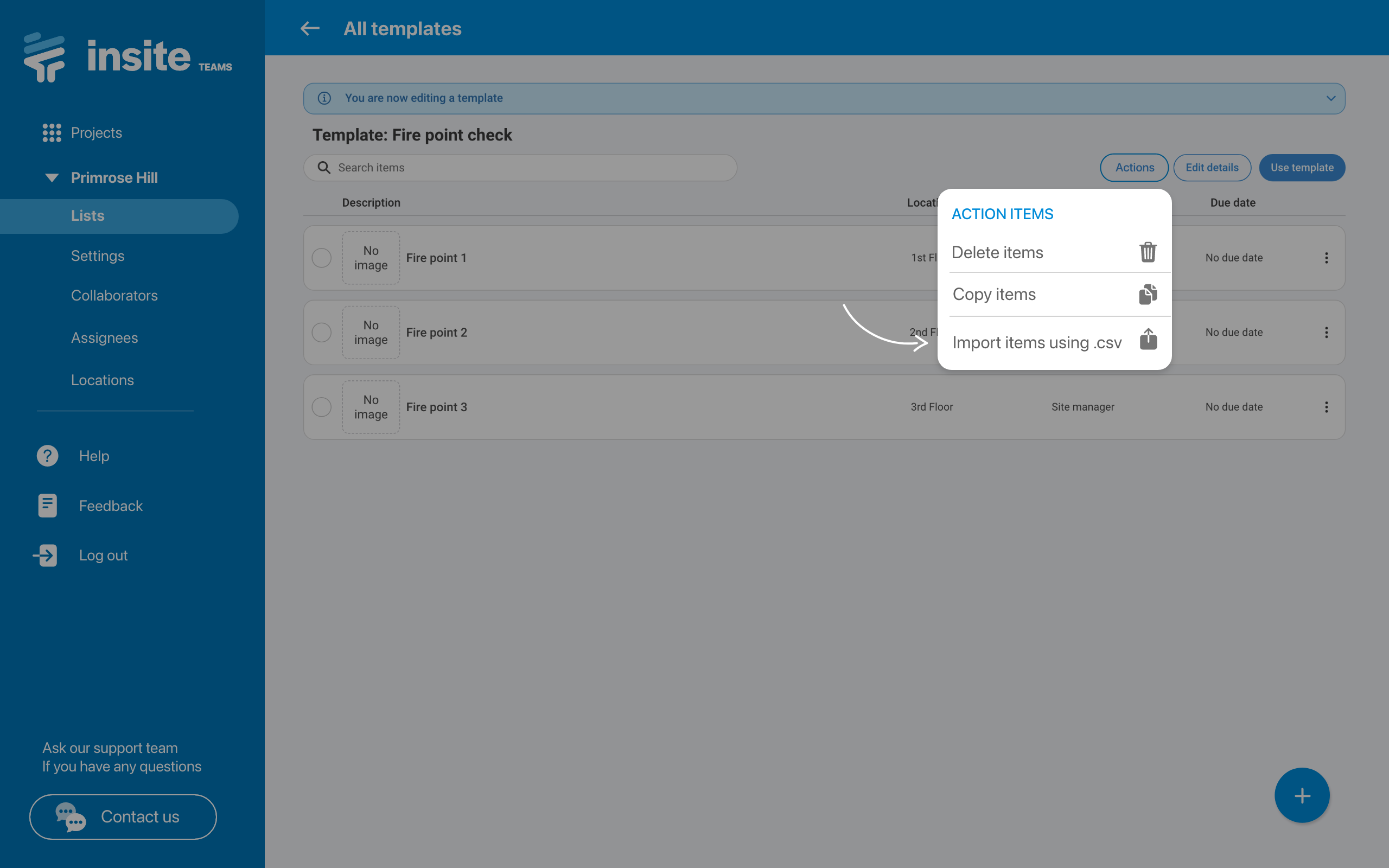Click the Help question mark icon
The height and width of the screenshot is (868, 1389).
pyautogui.click(x=48, y=456)
